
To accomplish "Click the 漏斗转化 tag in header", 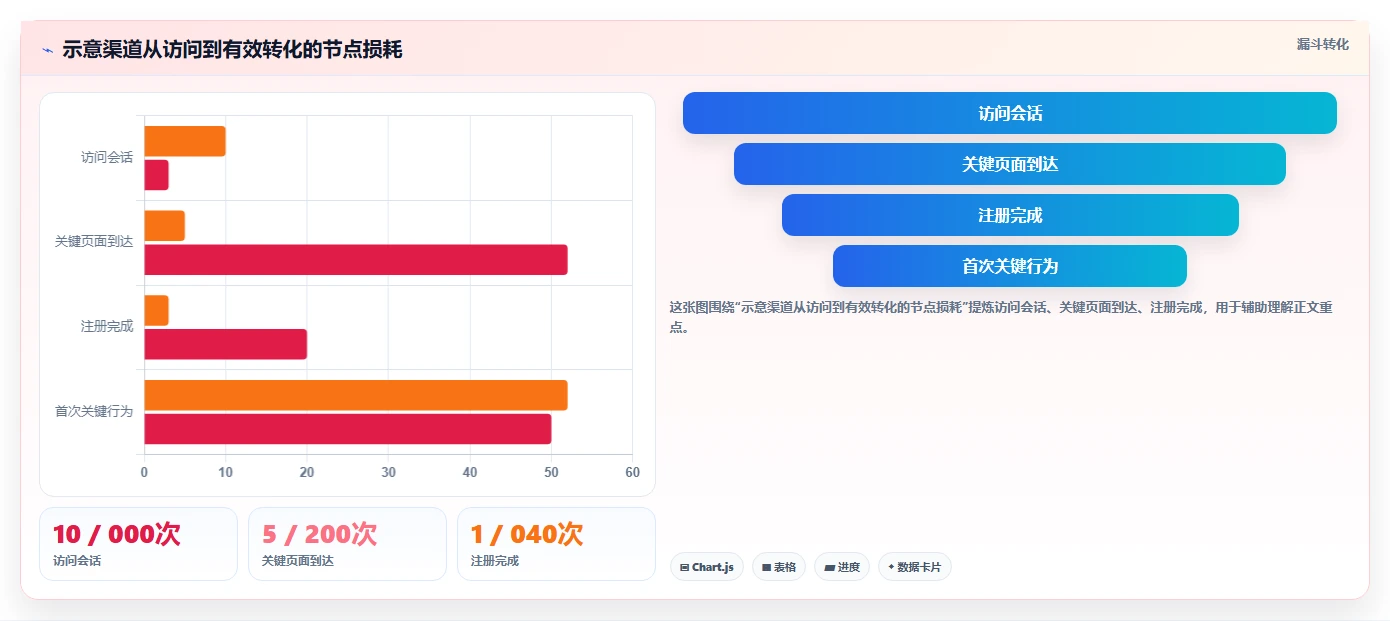I will pyautogui.click(x=1322, y=44).
